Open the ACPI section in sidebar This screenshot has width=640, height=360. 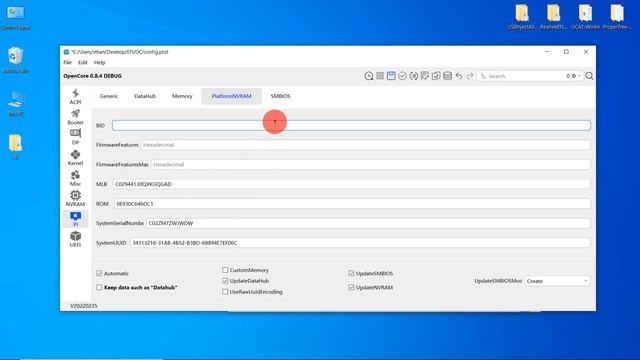pyautogui.click(x=75, y=97)
